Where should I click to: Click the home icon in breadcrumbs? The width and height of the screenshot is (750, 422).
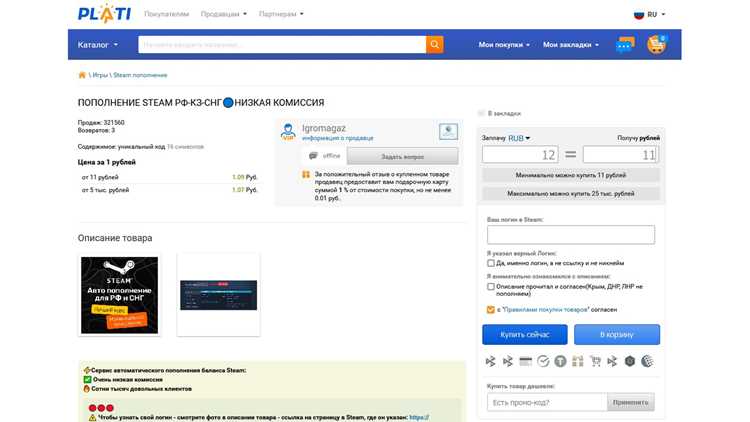pos(82,75)
